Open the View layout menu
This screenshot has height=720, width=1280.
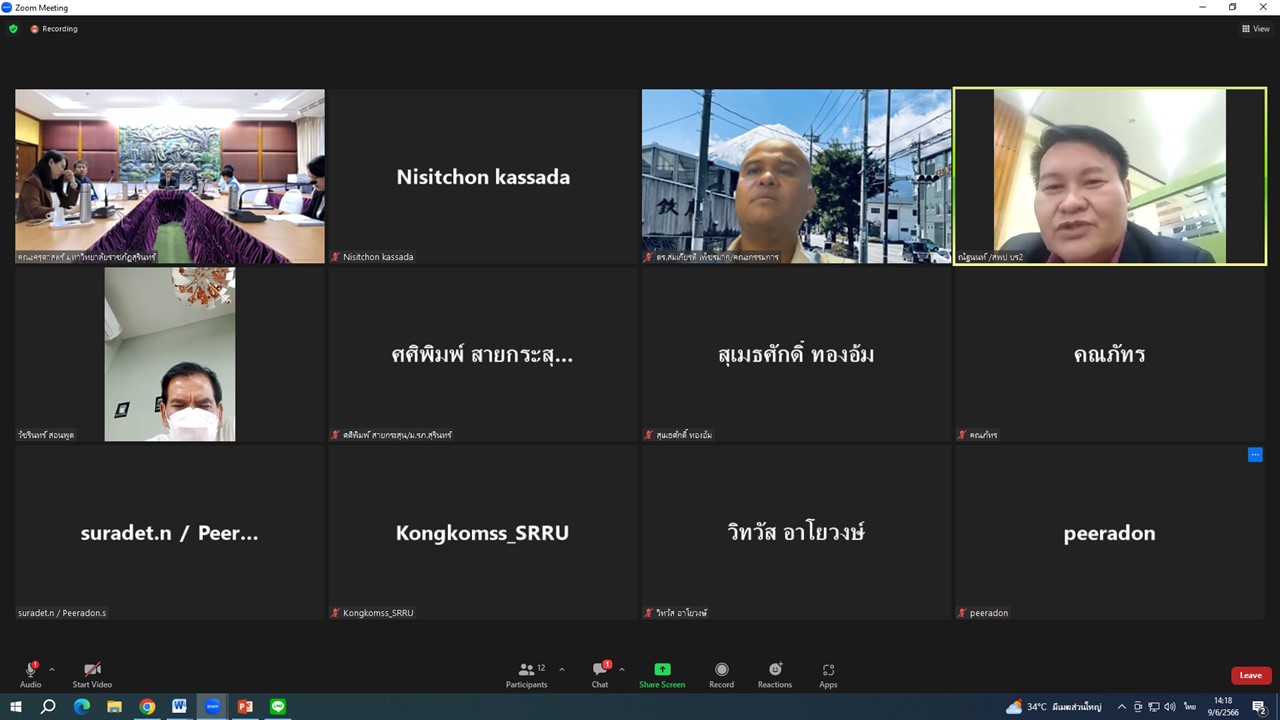1255,29
